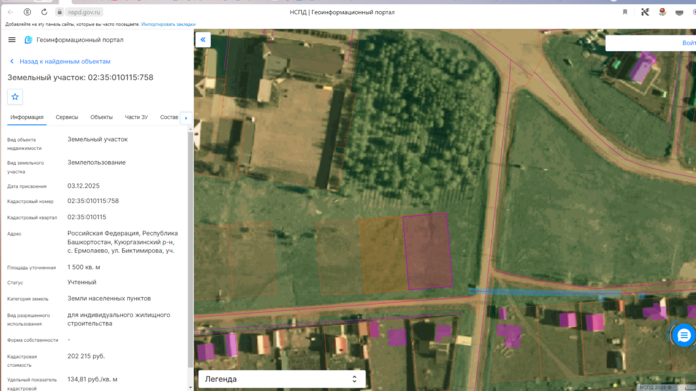Click Земли населенных пунктов category value
This screenshot has width=696, height=391.
(x=109, y=299)
